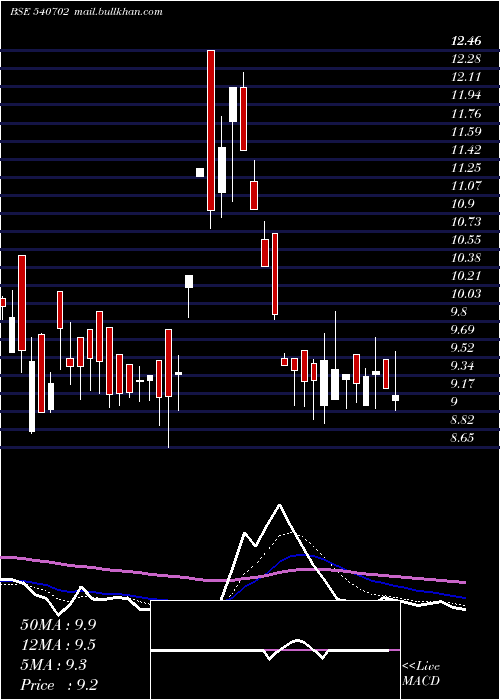Click the 10.03 price axis label

(x=466, y=294)
